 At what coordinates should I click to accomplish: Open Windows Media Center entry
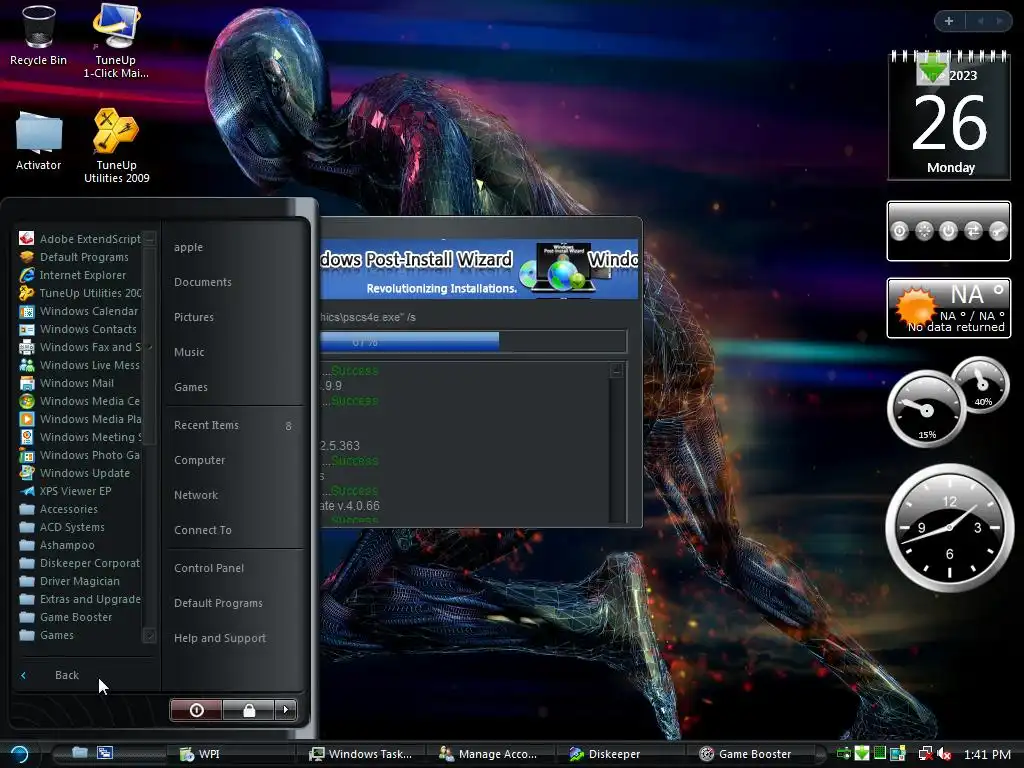click(80, 401)
